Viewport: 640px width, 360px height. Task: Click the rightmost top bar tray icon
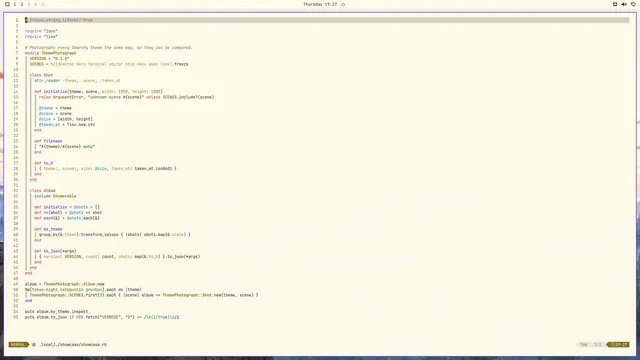click(x=633, y=4)
